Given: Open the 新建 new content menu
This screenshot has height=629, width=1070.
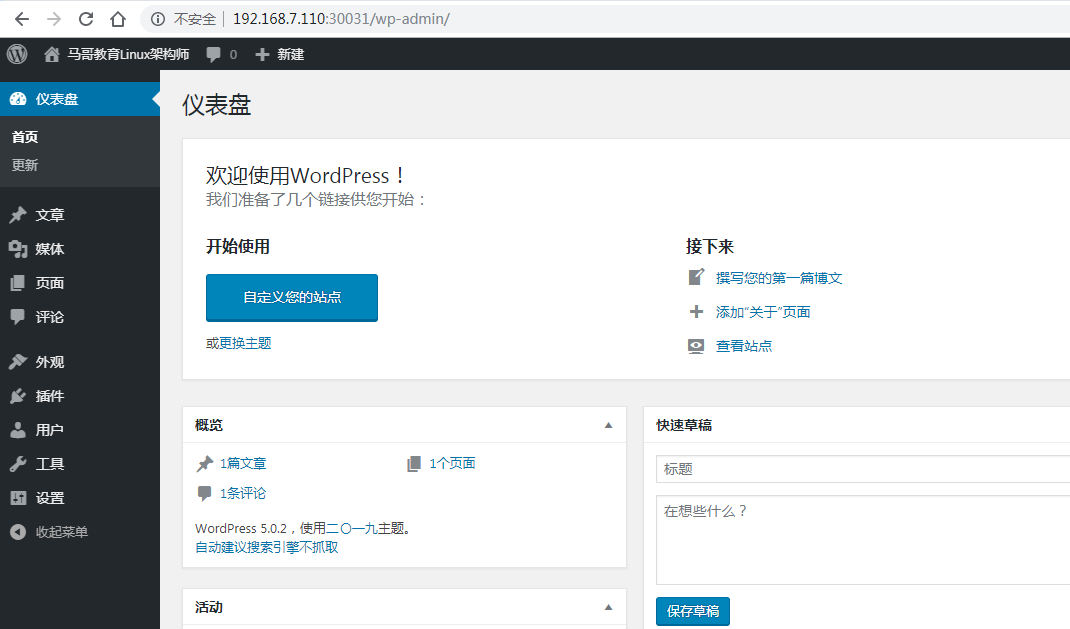Looking at the screenshot, I should (280, 54).
